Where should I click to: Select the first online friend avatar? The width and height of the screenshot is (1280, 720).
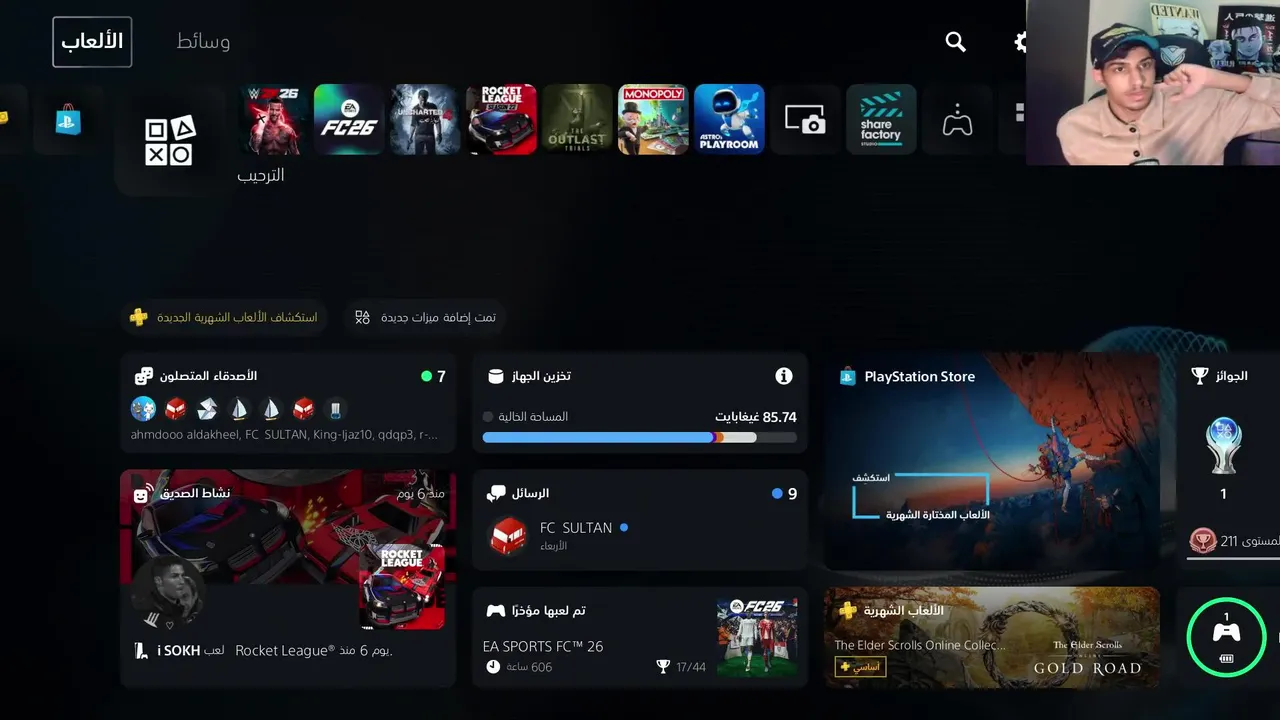point(143,408)
